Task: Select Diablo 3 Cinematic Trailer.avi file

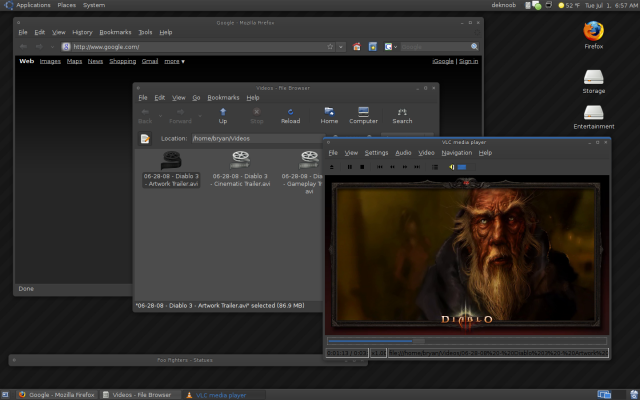Action: [x=240, y=169]
